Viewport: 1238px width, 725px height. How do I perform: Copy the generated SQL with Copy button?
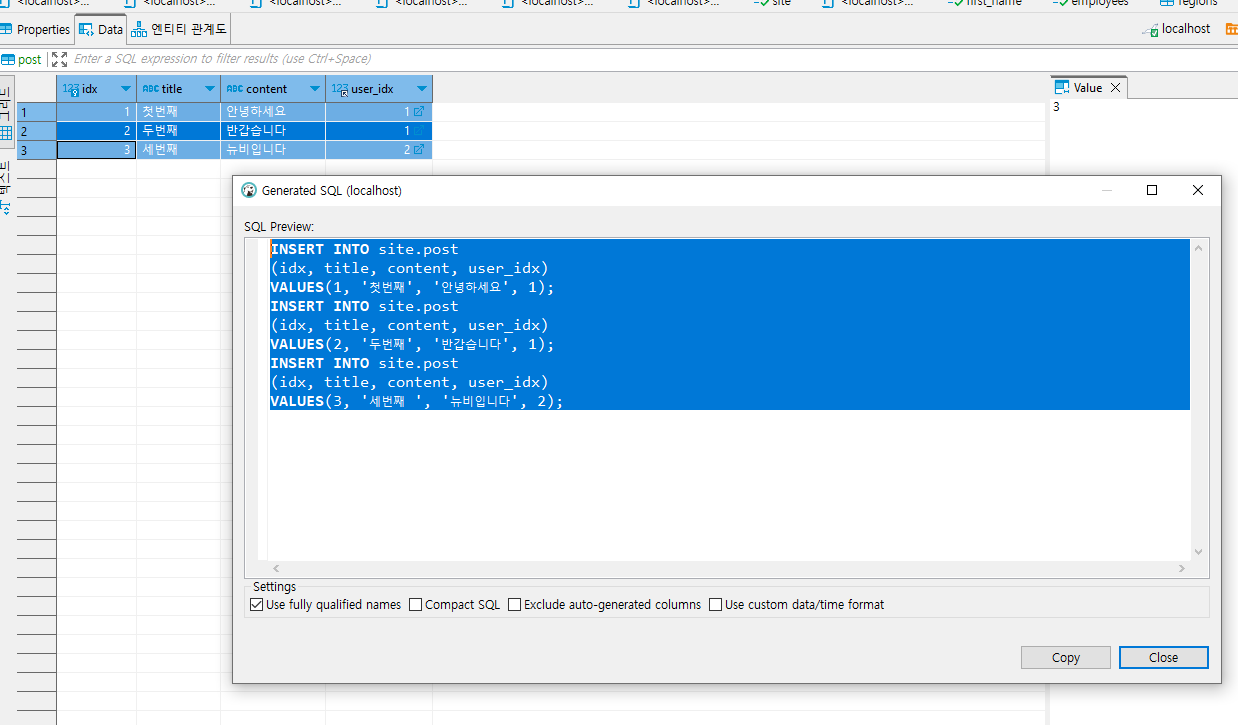[x=1066, y=657]
